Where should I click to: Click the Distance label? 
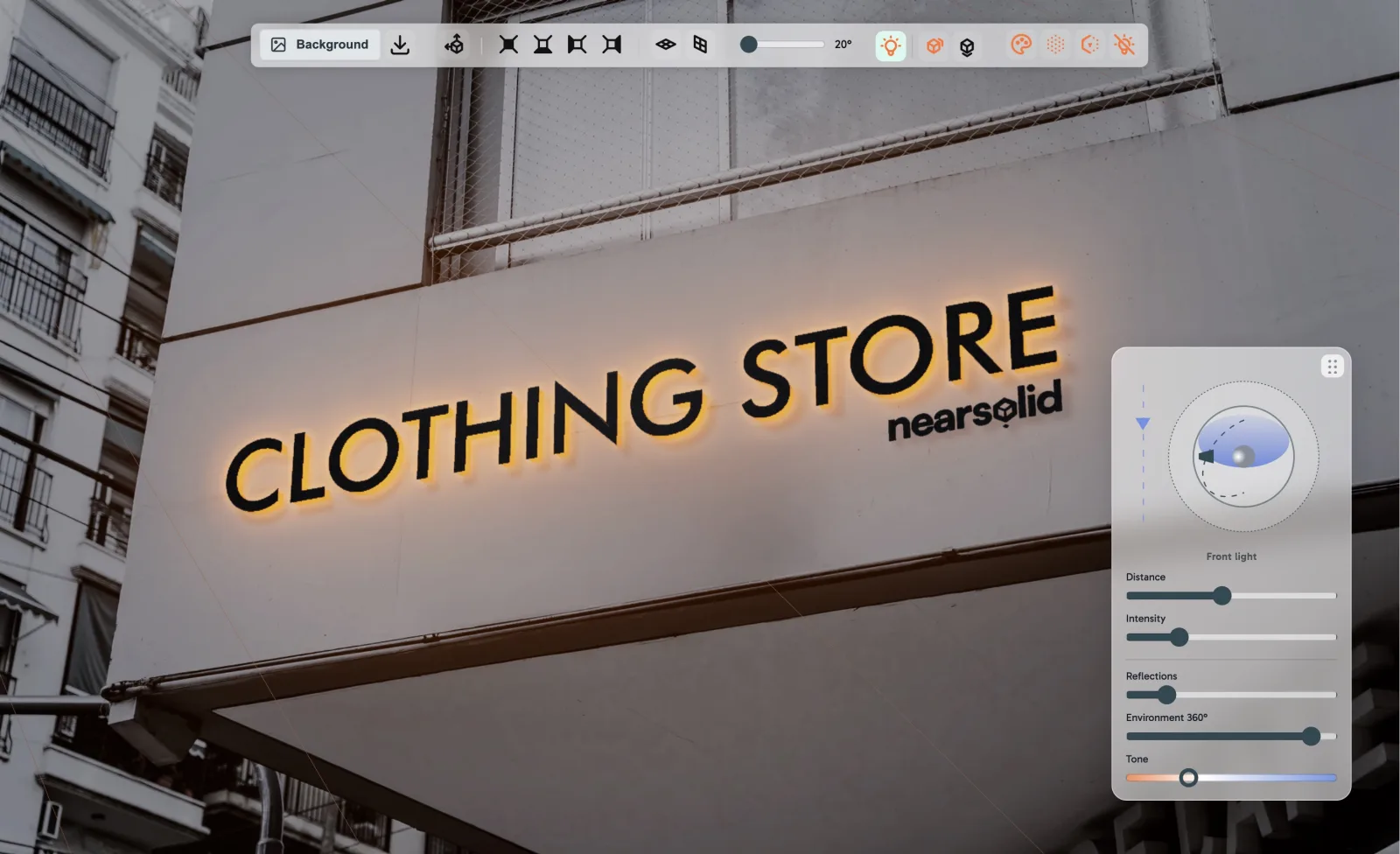1145,577
